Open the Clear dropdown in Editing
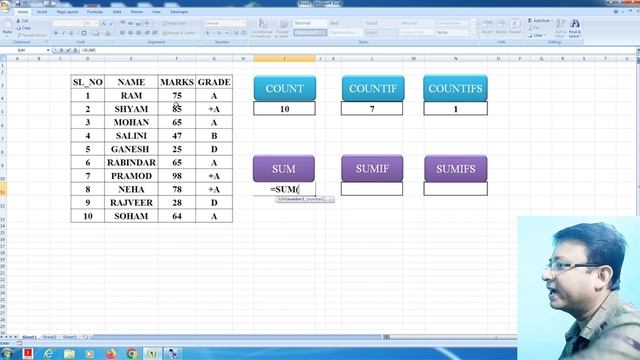This screenshot has height=360, width=640. (537, 36)
